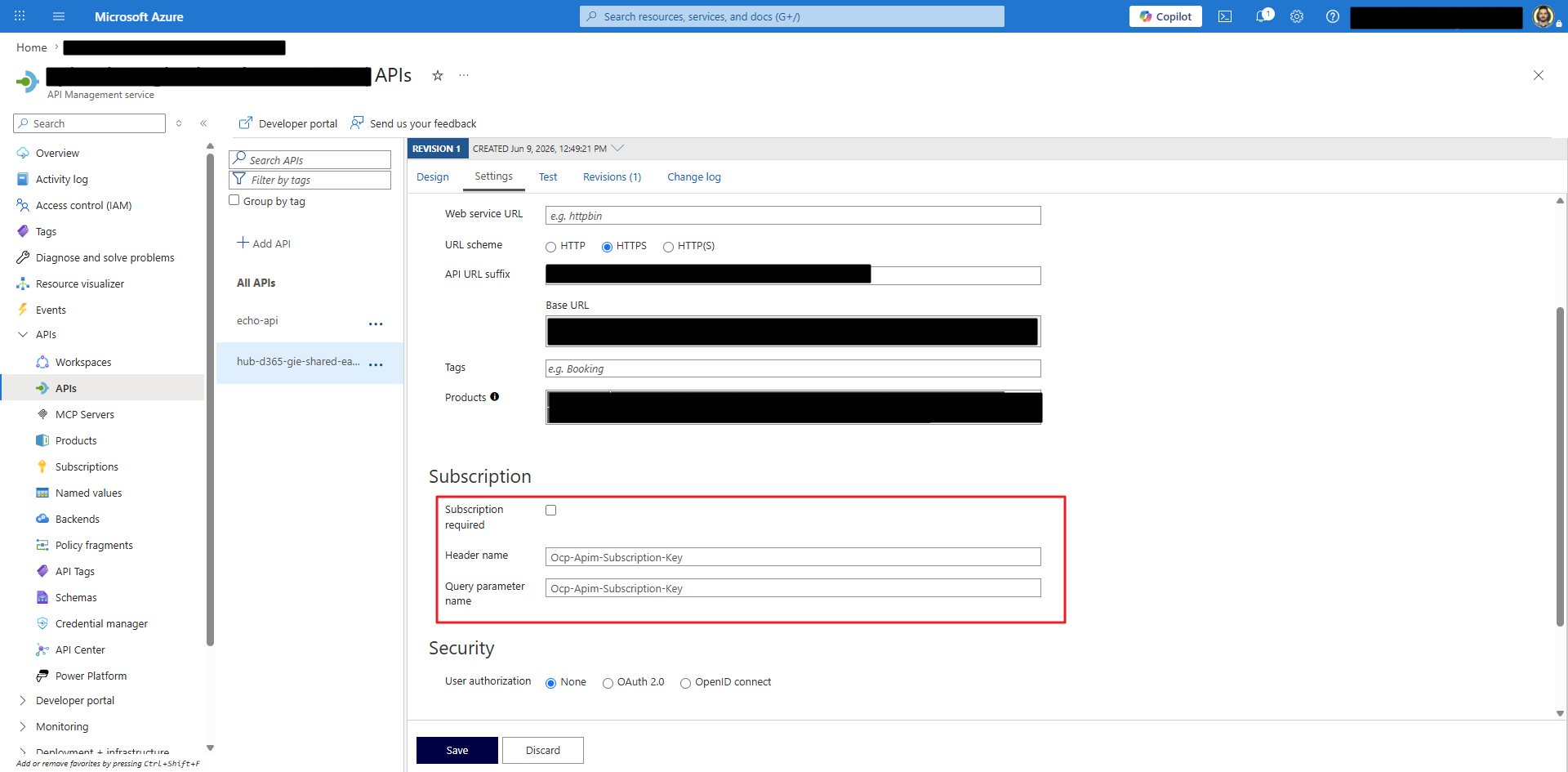Select OpenID connect user authorization

[685, 683]
